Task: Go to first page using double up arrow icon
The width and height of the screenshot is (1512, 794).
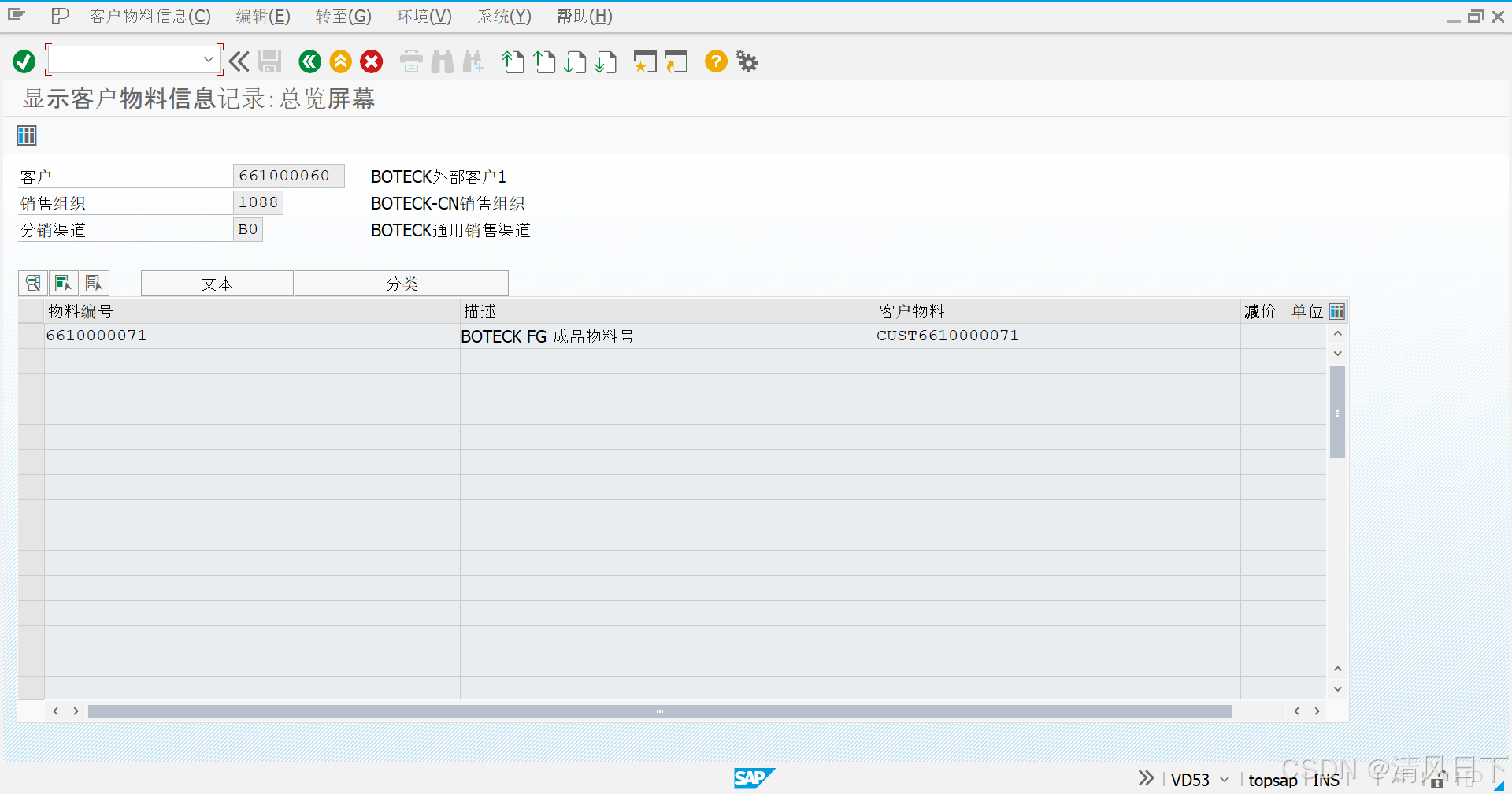Action: (513, 61)
